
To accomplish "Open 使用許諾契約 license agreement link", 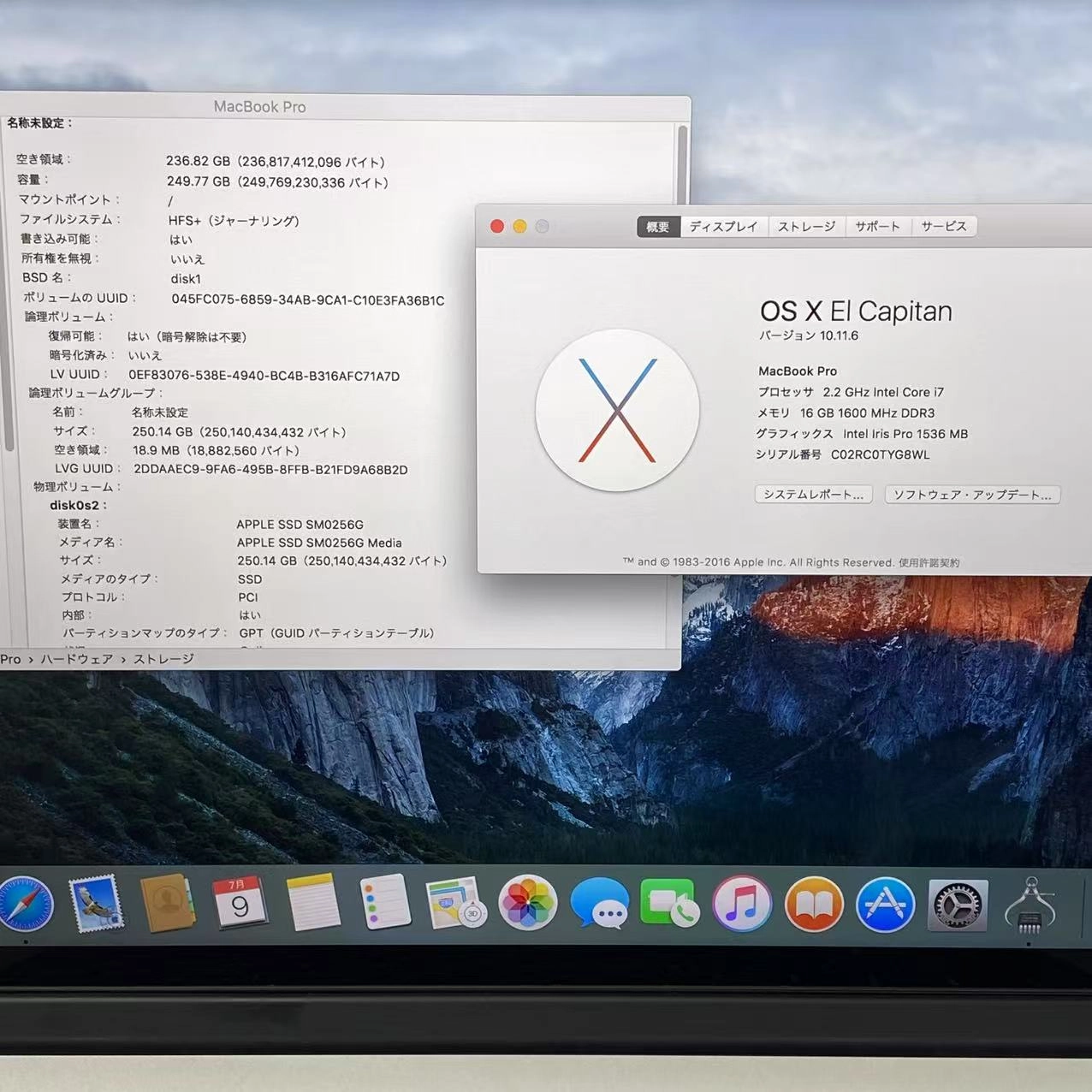I will coord(931,562).
